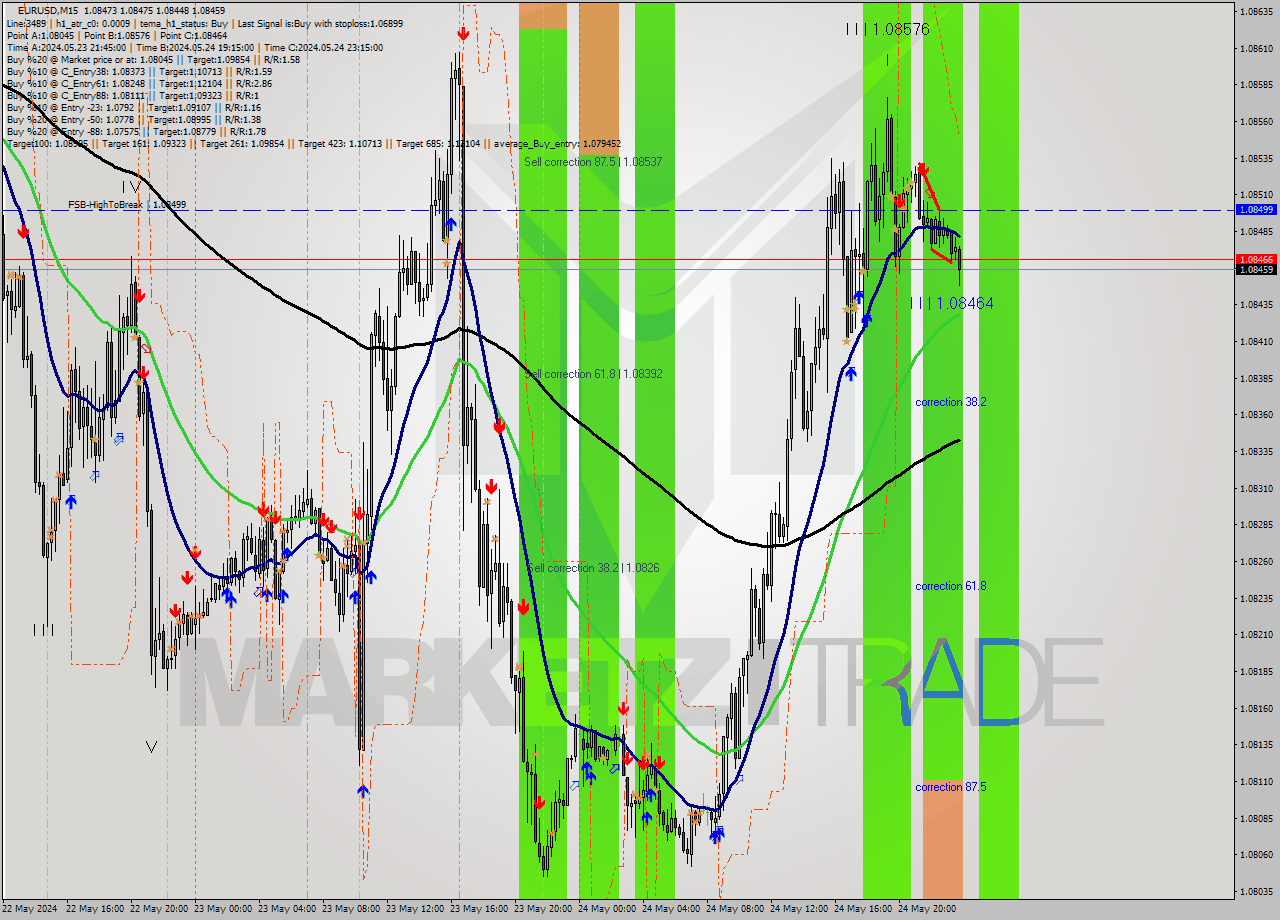The height and width of the screenshot is (920, 1280).
Task: Select the blue 'correction 61.8' label
Action: point(951,585)
